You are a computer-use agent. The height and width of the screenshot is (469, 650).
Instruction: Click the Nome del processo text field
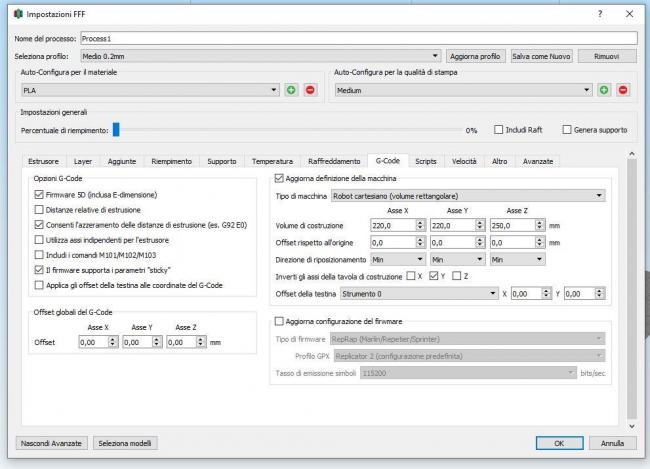click(350, 37)
